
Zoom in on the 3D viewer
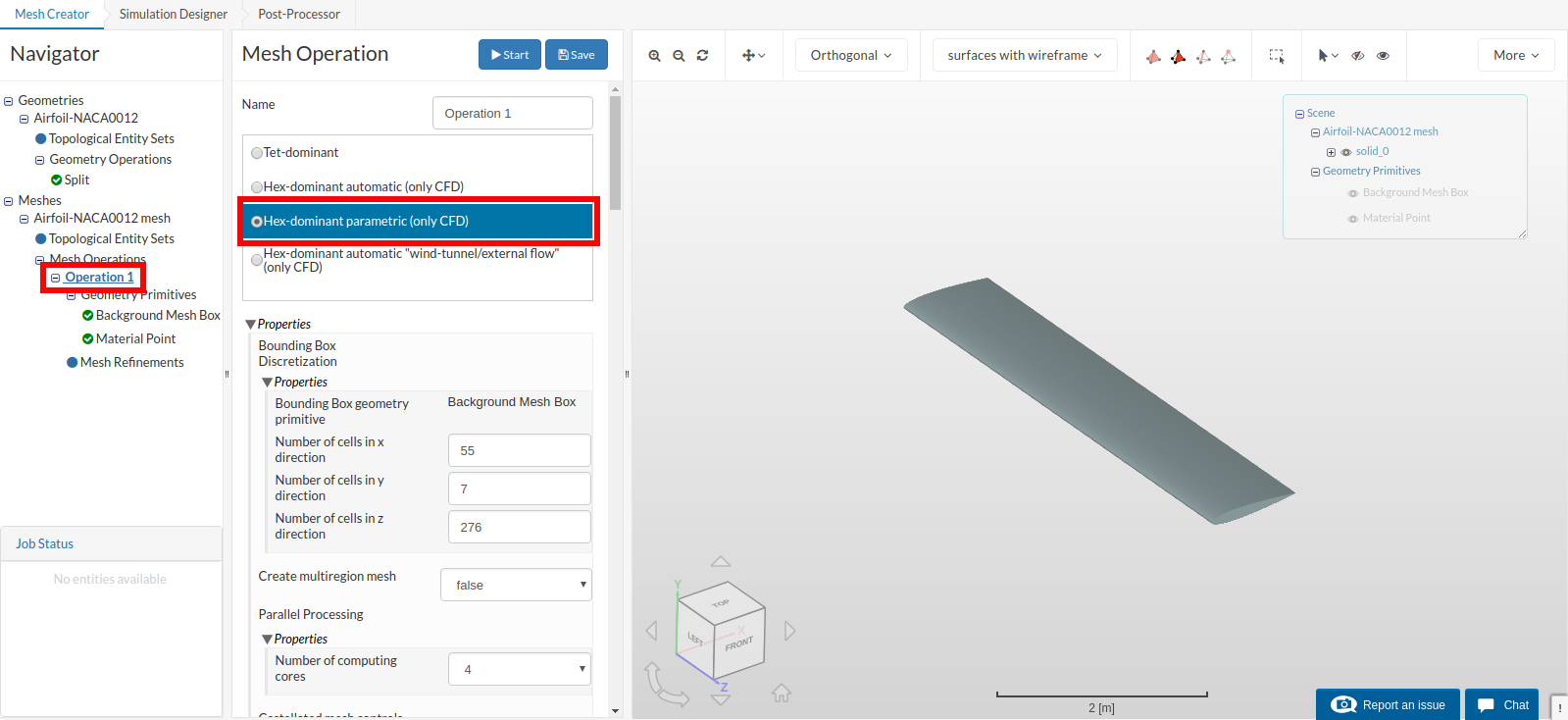654,56
